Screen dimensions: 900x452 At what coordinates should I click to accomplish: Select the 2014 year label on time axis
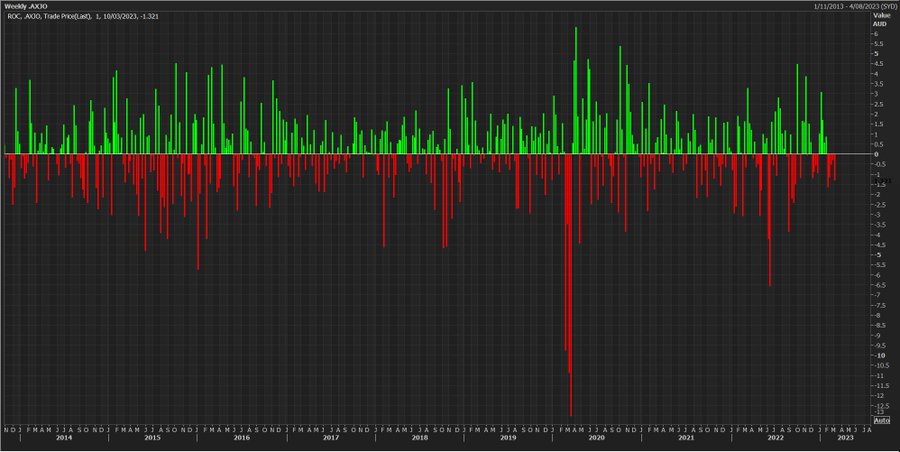(x=64, y=438)
